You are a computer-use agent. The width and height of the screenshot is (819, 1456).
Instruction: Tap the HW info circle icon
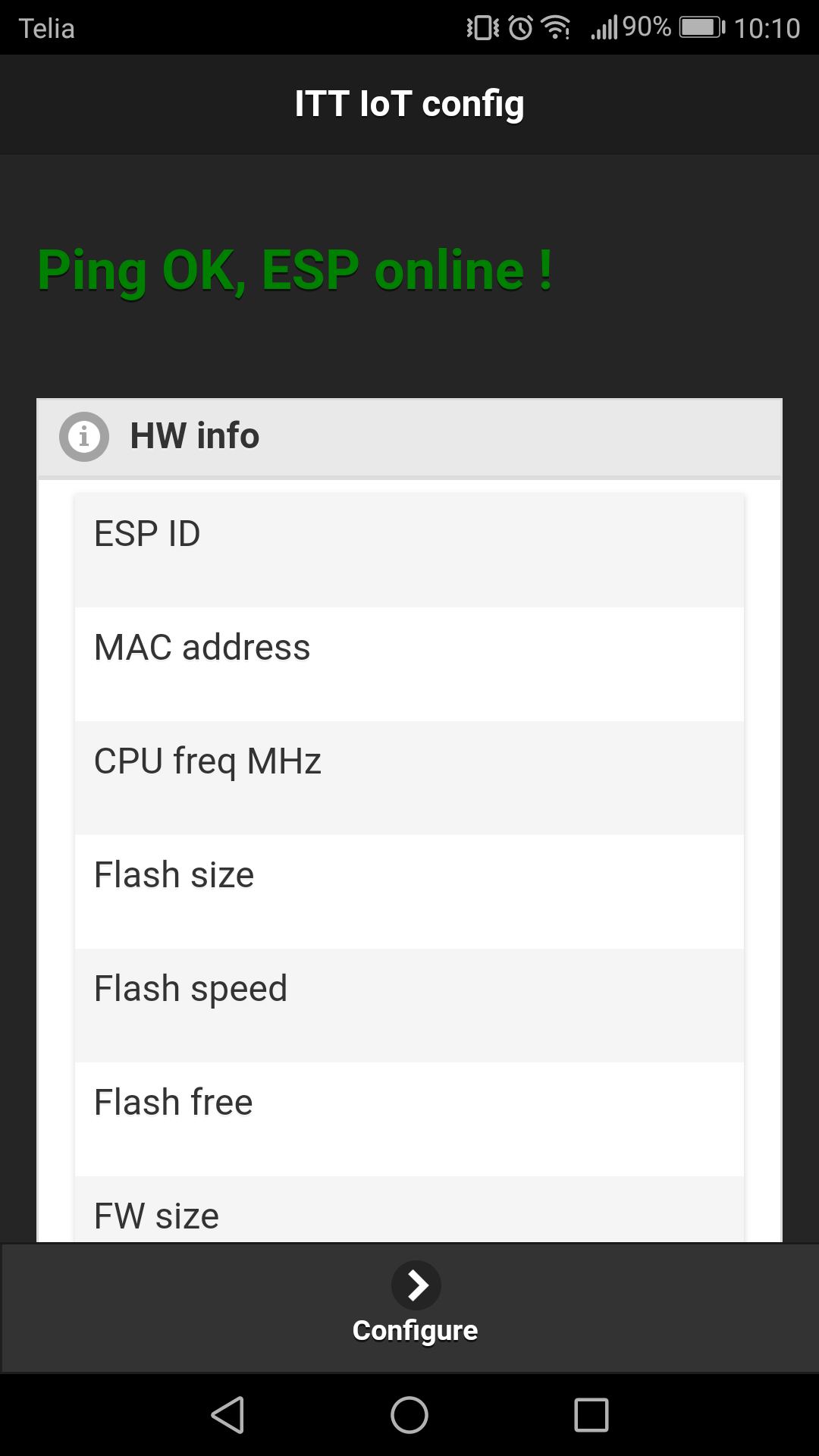pyautogui.click(x=84, y=437)
